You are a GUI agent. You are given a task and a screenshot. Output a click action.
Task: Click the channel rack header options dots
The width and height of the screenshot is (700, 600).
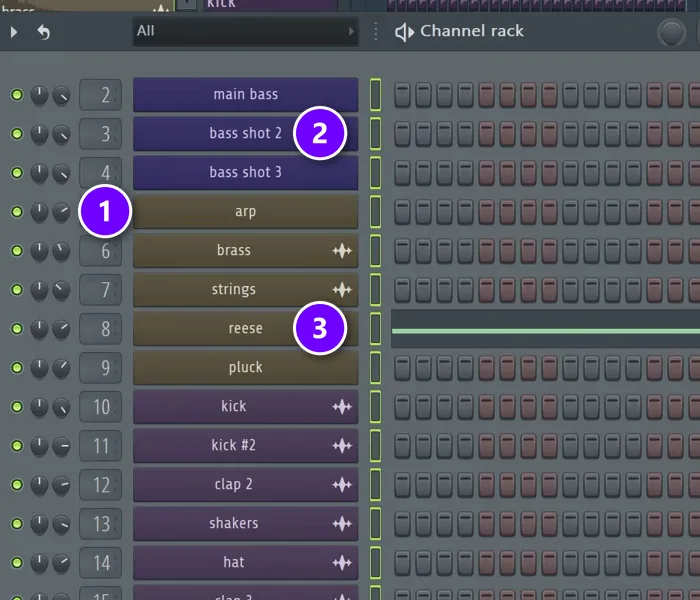click(375, 32)
